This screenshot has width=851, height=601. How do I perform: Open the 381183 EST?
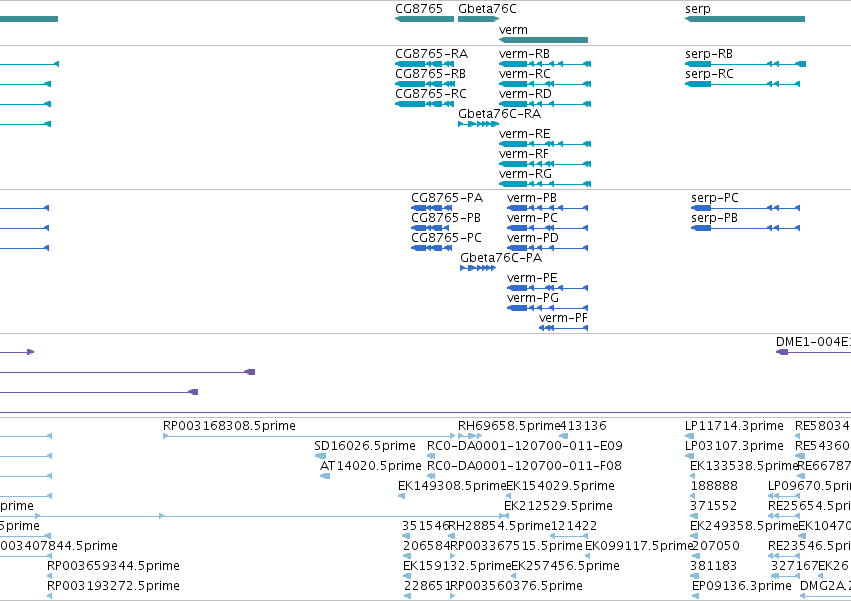click(x=694, y=576)
